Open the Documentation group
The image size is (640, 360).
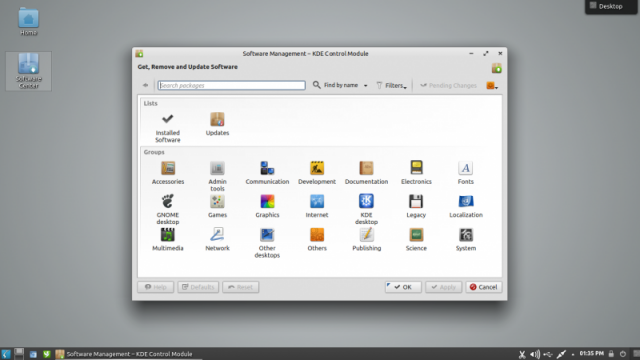(366, 173)
